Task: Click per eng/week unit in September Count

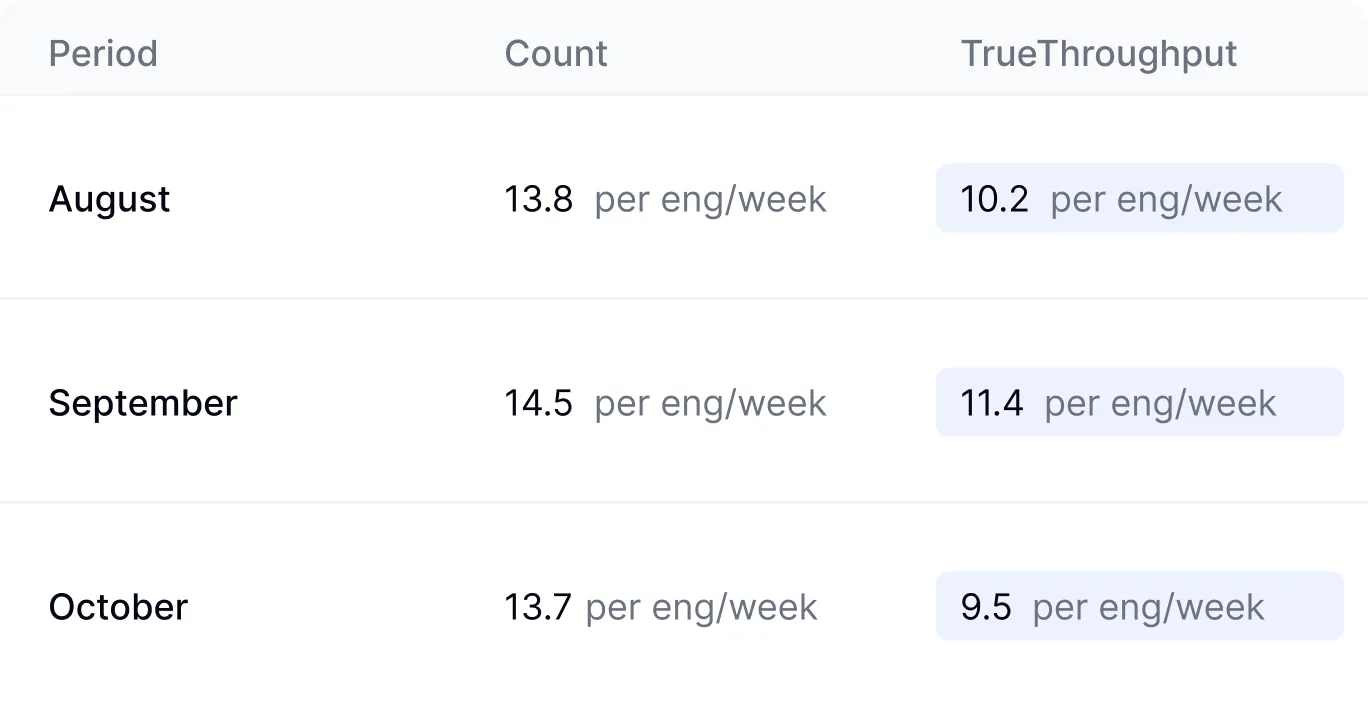Action: [711, 404]
